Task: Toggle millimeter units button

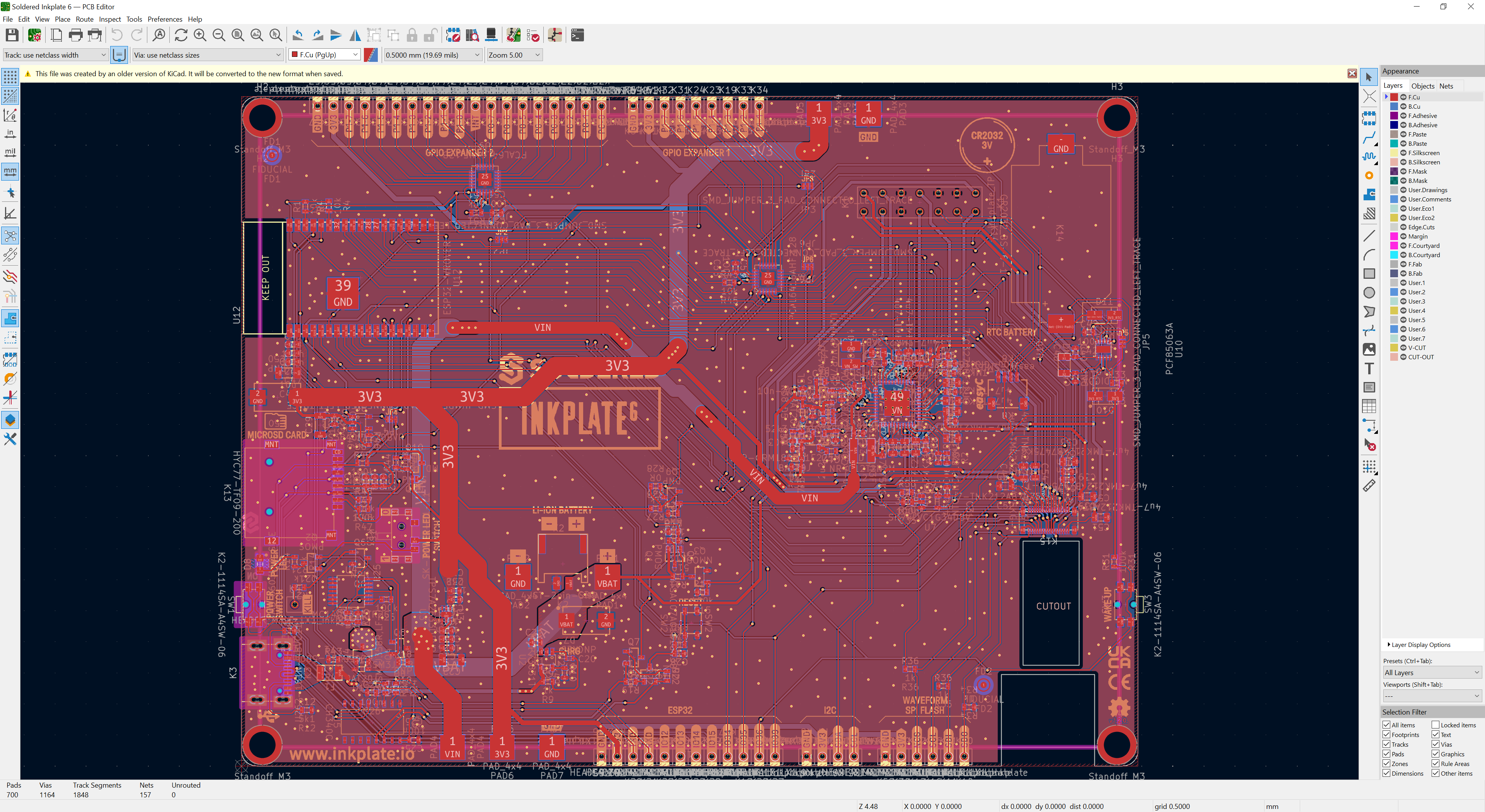Action: tap(10, 172)
